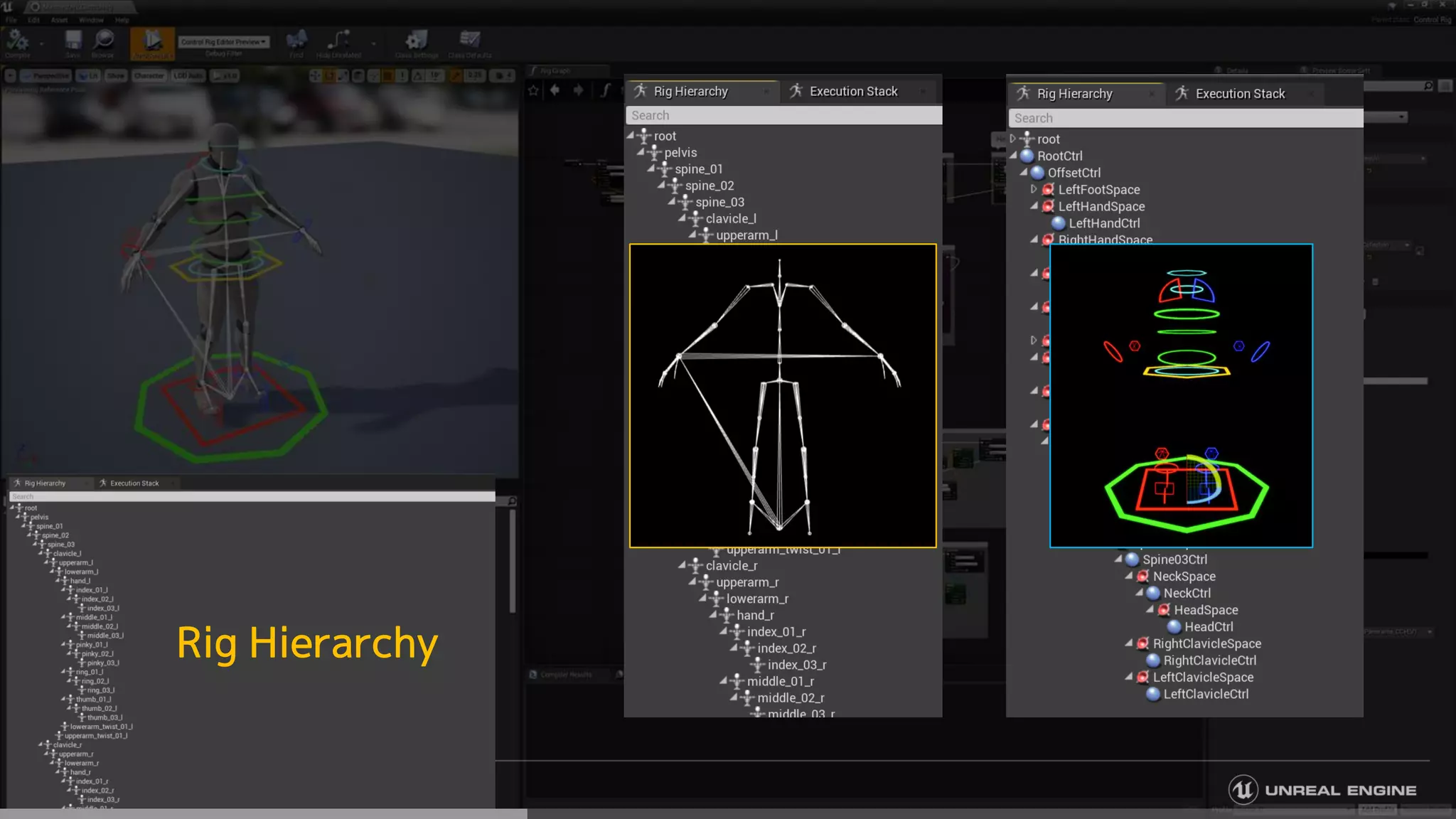Select lowerarm_twist_01_l in the bottom-left hierarchy
This screenshot has height=819, width=1456.
pyautogui.click(x=101, y=727)
